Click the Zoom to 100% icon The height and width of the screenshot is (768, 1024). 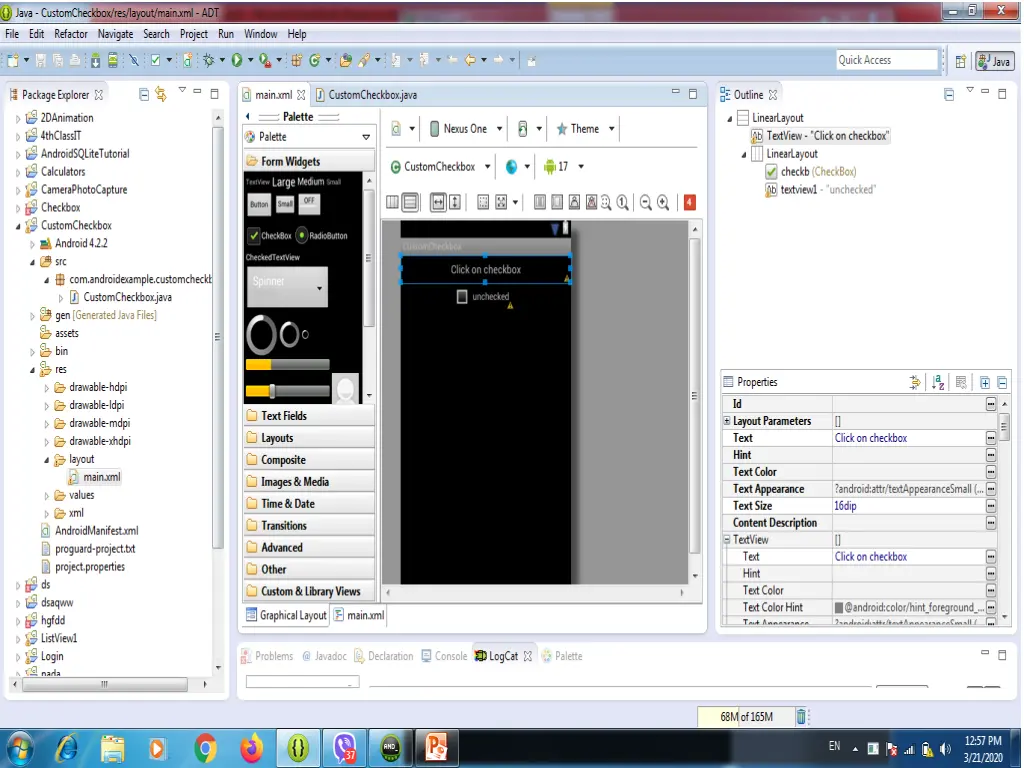click(622, 202)
